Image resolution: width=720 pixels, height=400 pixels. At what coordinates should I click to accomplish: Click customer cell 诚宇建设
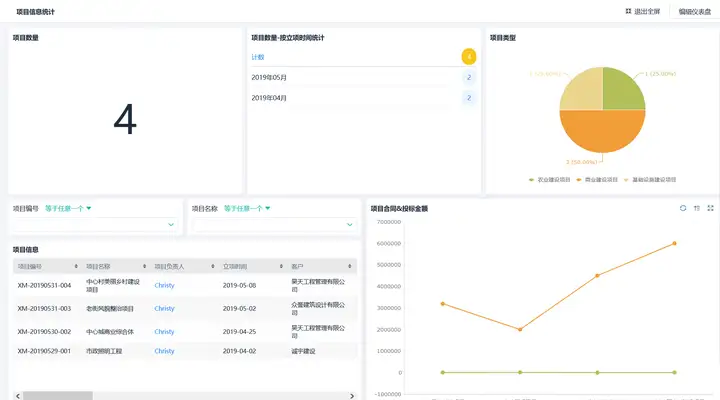303,351
